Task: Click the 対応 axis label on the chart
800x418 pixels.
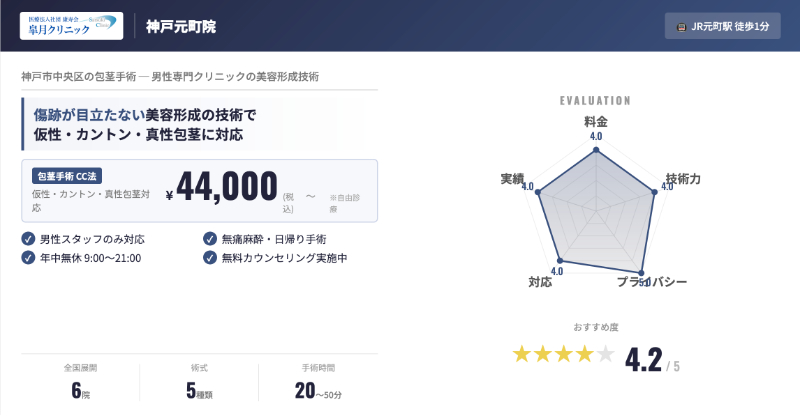Action: point(539,283)
